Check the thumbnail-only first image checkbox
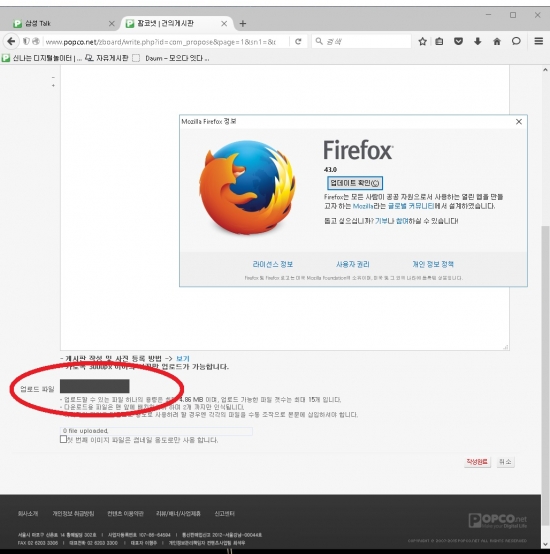Screen dimensions: 550x554 pyautogui.click(x=63, y=439)
